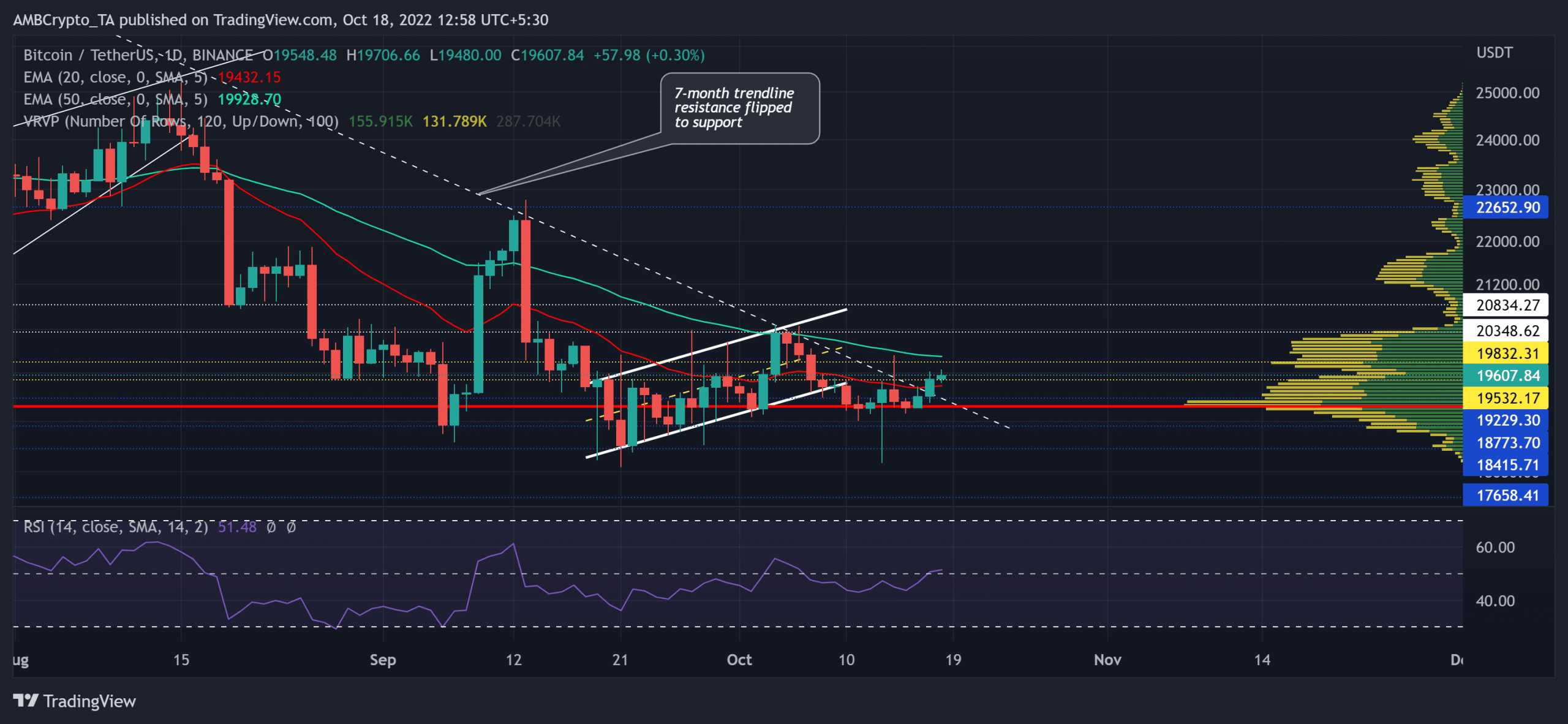The image size is (1568, 724).
Task: Click the VRVP indicator legend
Action: pos(181,121)
